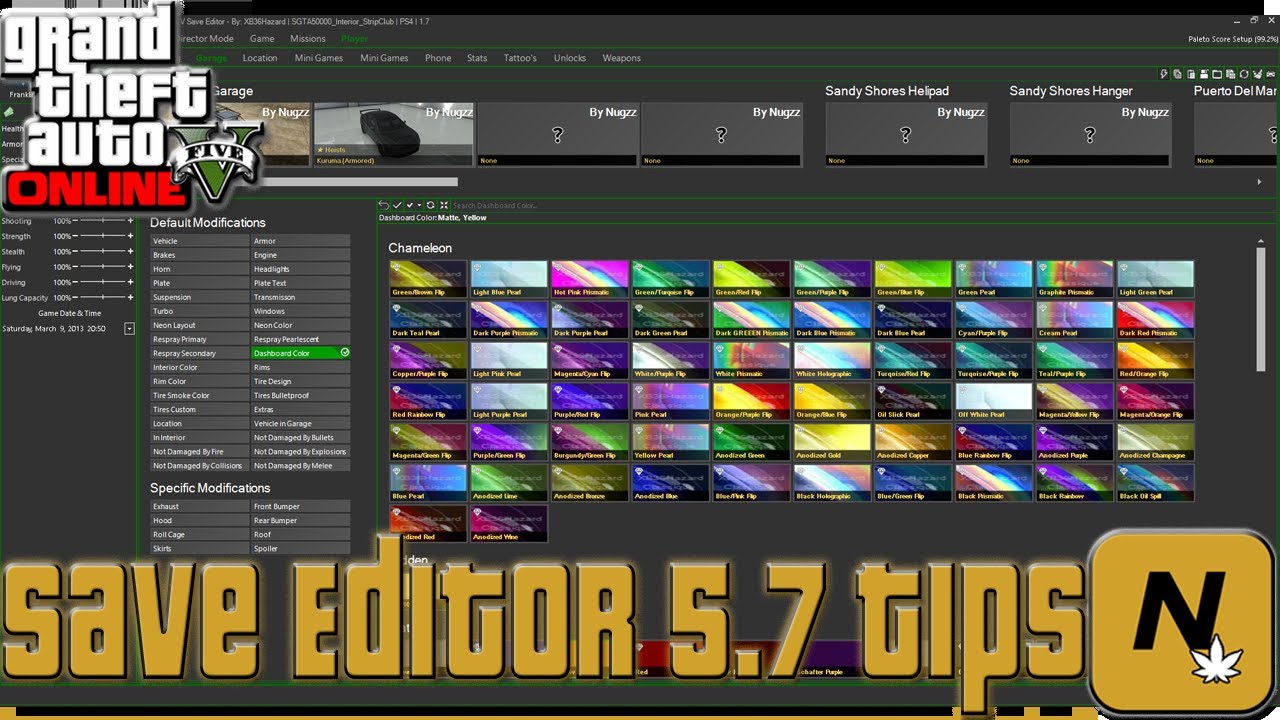Click the undo arrow beside the dashboard color search
This screenshot has height=720, width=1280.
[384, 205]
